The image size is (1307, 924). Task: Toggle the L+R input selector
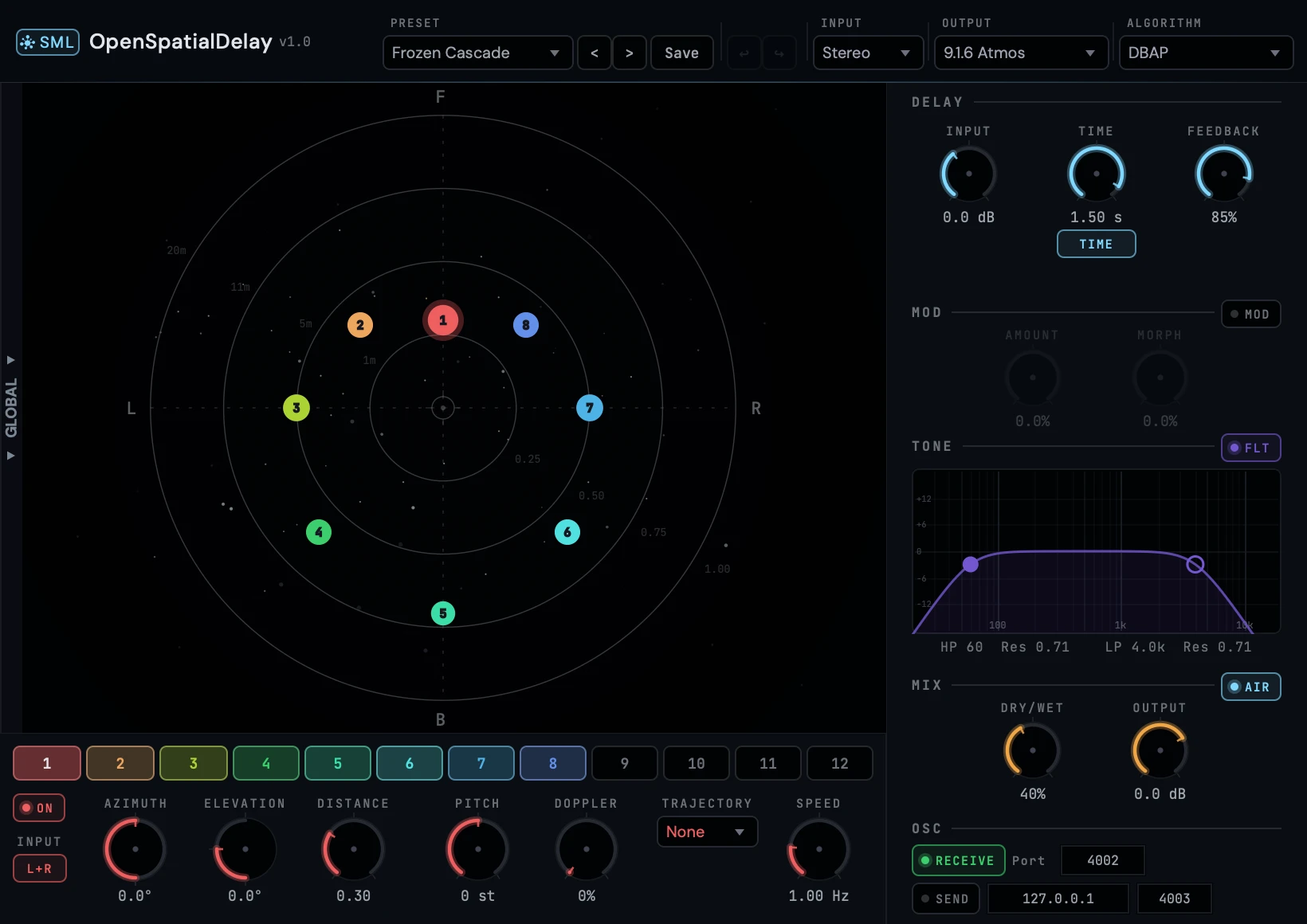point(39,868)
